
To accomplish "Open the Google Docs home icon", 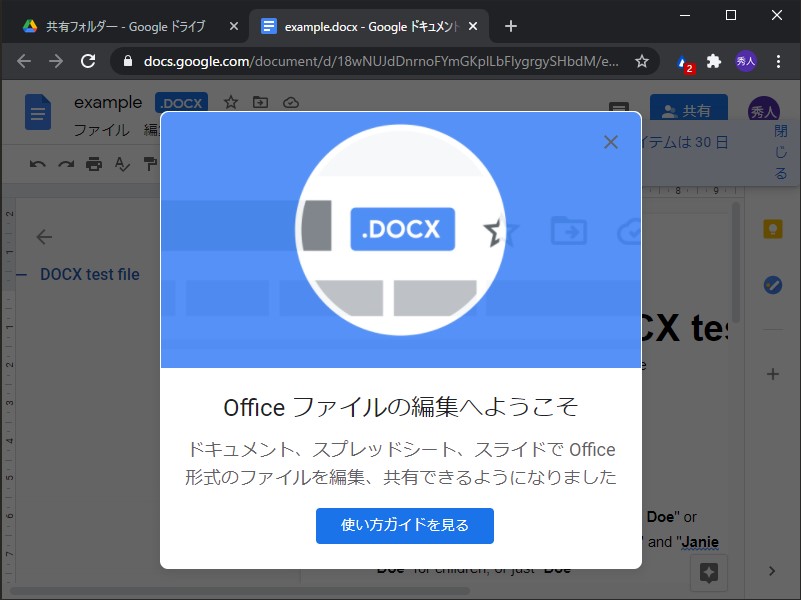I will [x=38, y=112].
